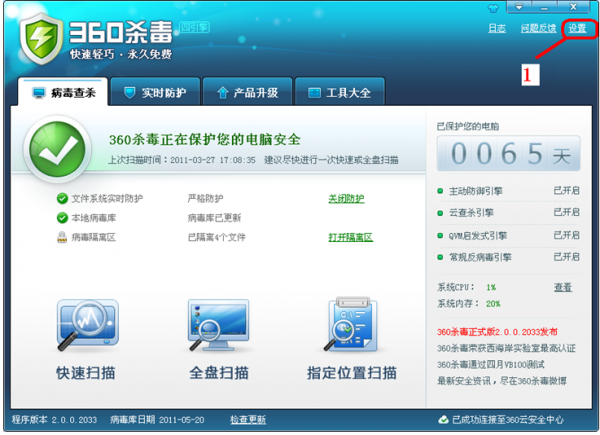The width and height of the screenshot is (600, 435).
Task: Click the 系统CPU 1% value
Action: point(491,287)
